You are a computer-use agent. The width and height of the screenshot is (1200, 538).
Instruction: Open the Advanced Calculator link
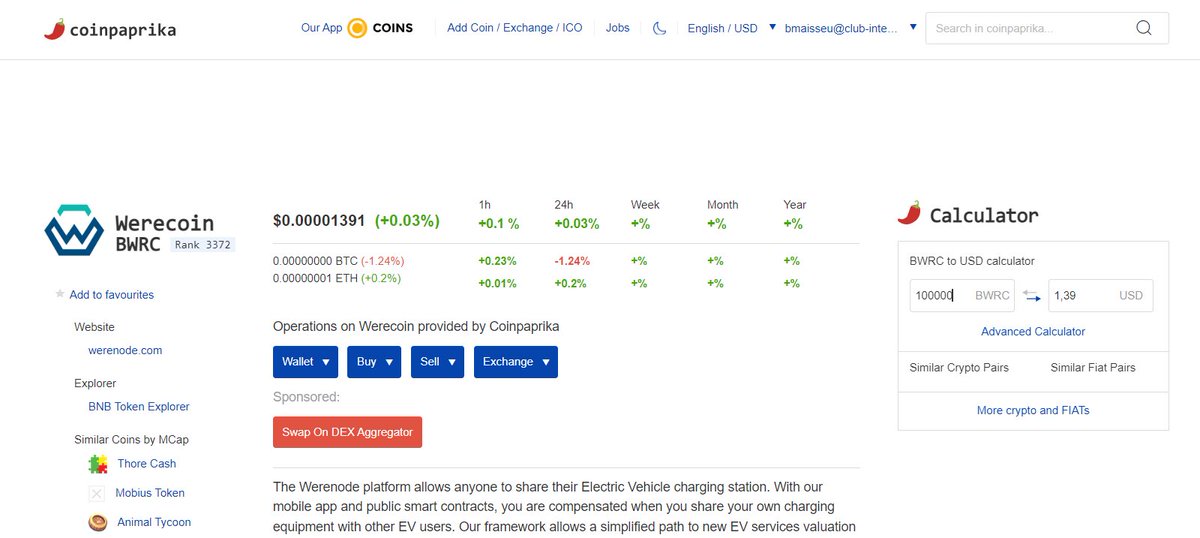1033,331
